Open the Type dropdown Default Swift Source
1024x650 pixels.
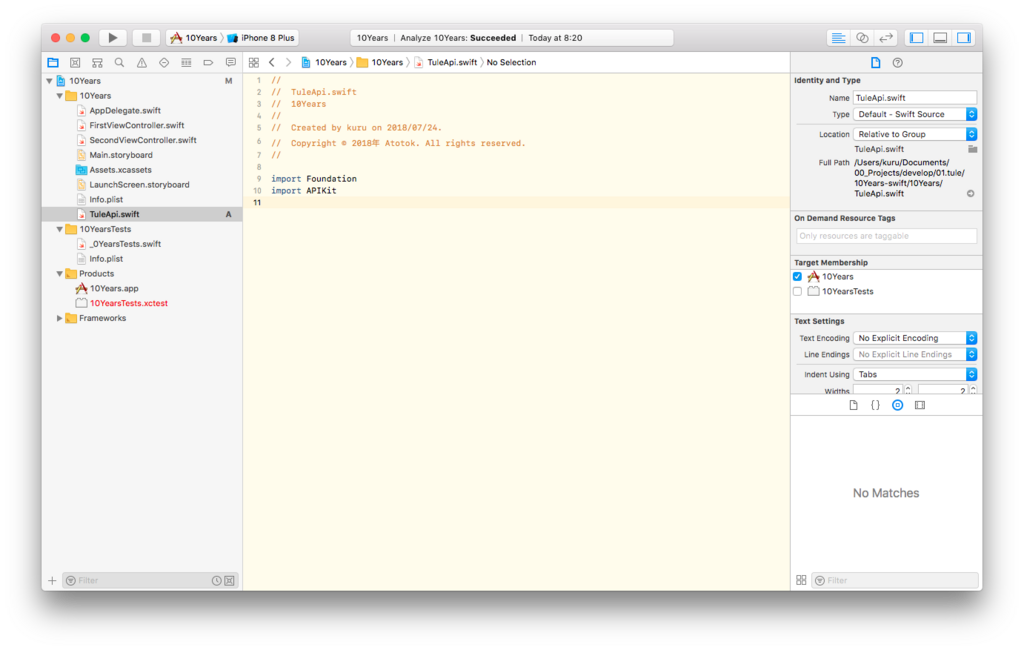(915, 114)
